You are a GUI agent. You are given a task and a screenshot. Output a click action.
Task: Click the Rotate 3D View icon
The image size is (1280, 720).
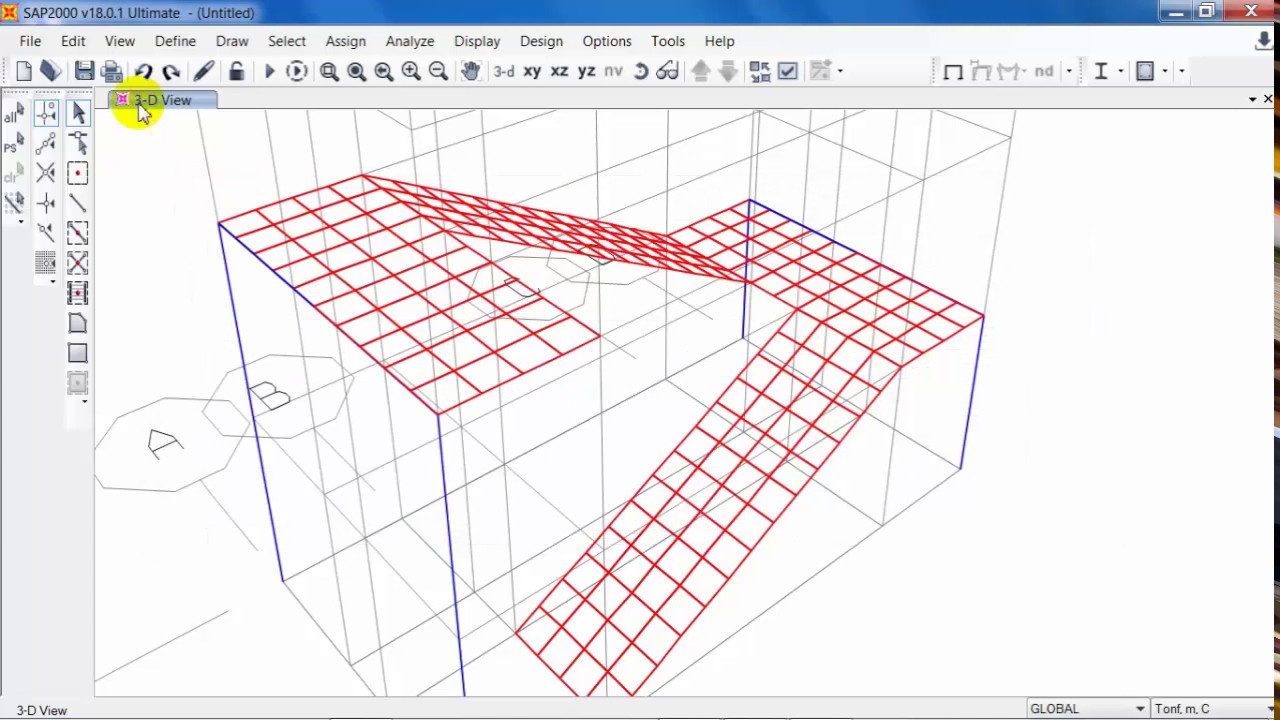pos(641,71)
